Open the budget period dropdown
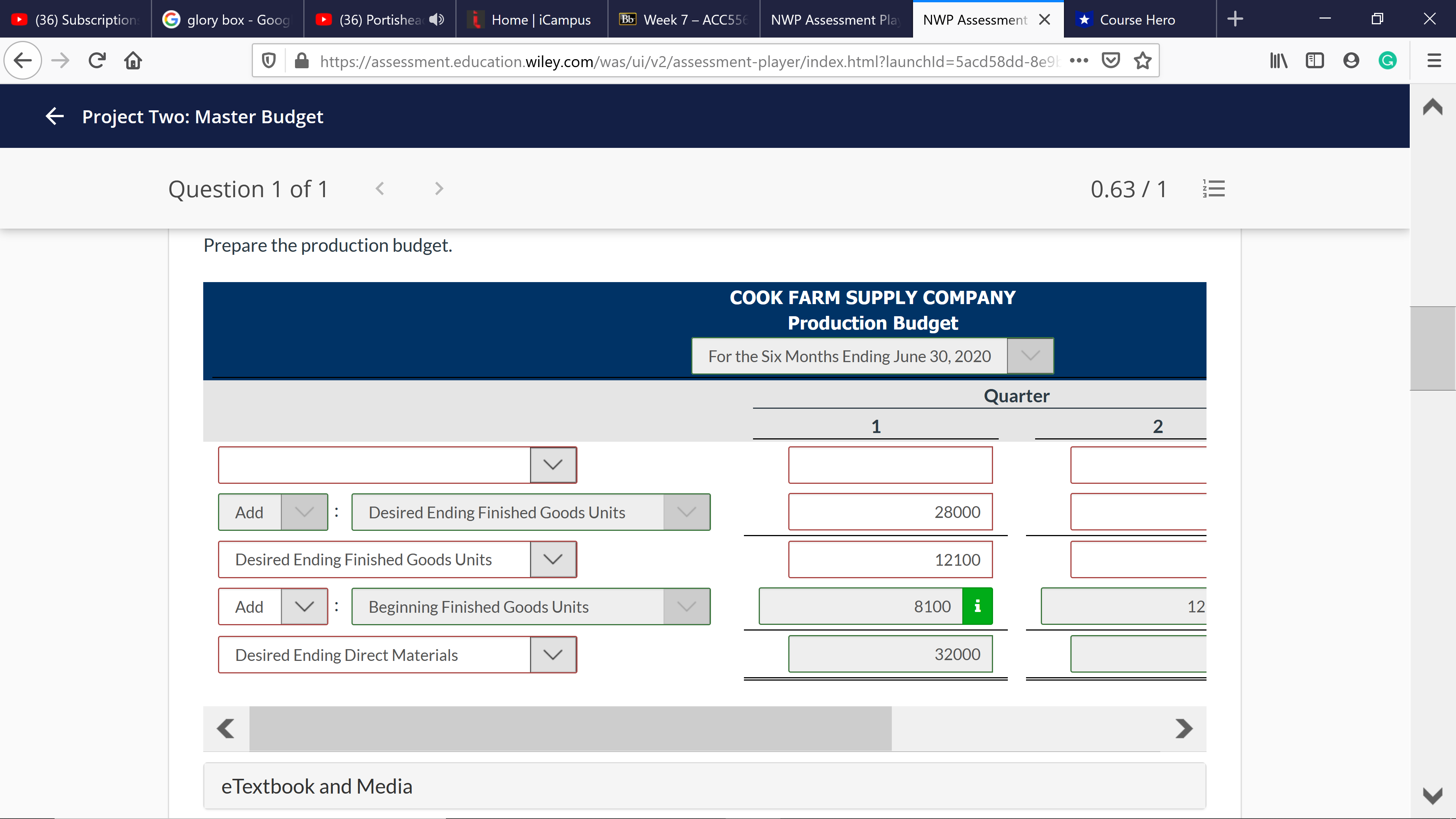Image resolution: width=1456 pixels, height=819 pixels. [x=1030, y=356]
